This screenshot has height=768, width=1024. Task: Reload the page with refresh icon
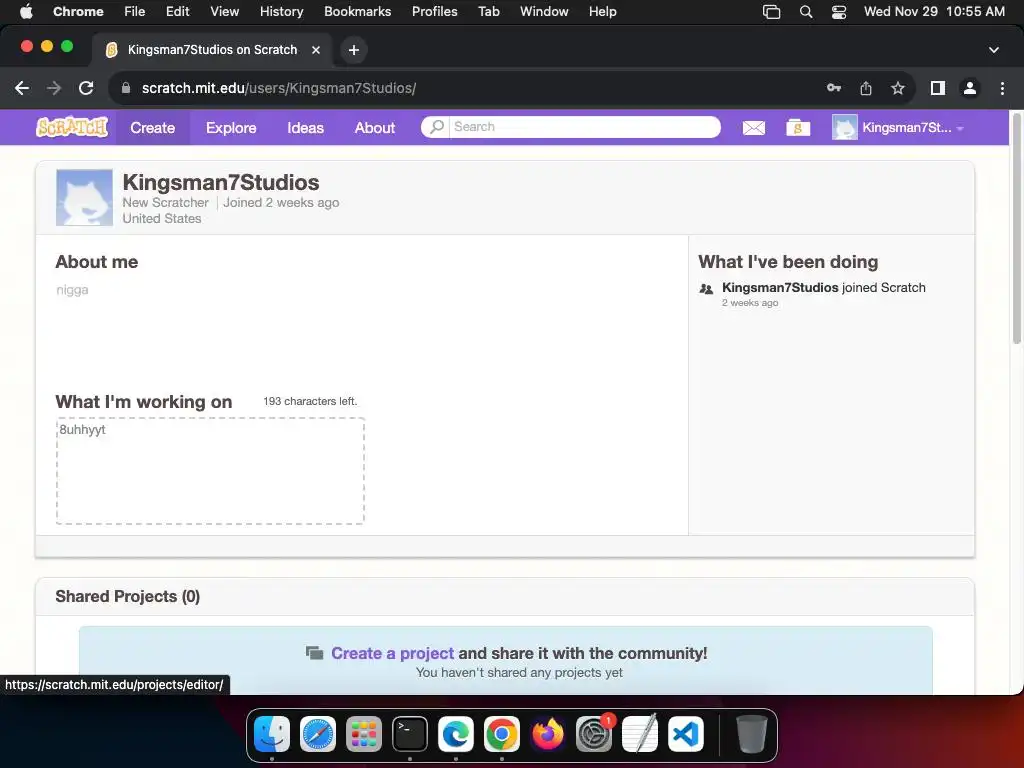coord(86,88)
